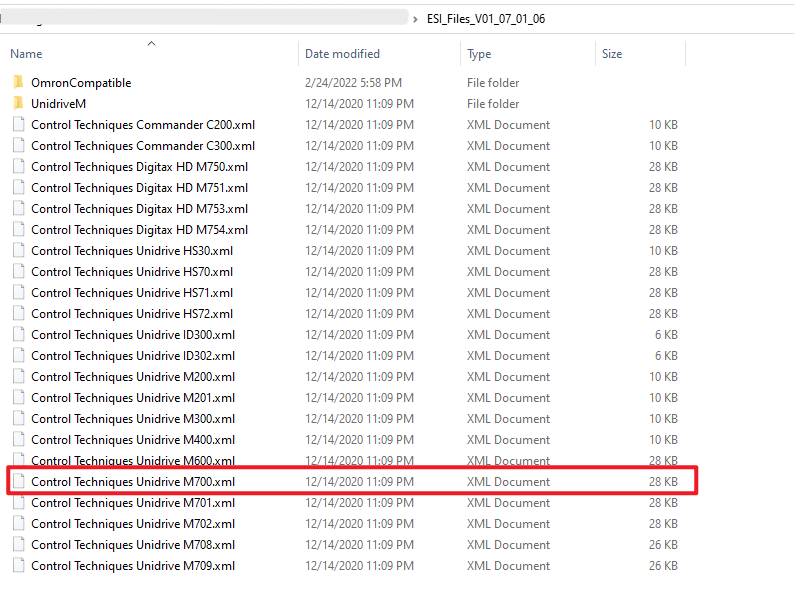Select Control Techniques Unidrive M400.xml
This screenshot has height=589, width=794.
point(133,440)
